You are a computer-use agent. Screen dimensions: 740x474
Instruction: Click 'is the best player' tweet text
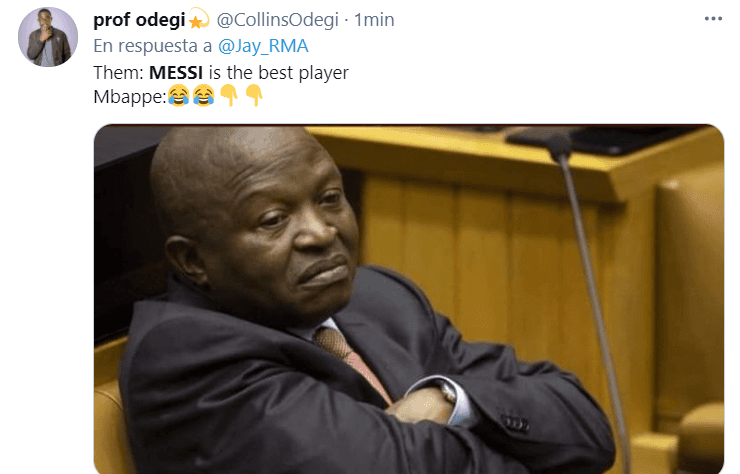tap(278, 73)
